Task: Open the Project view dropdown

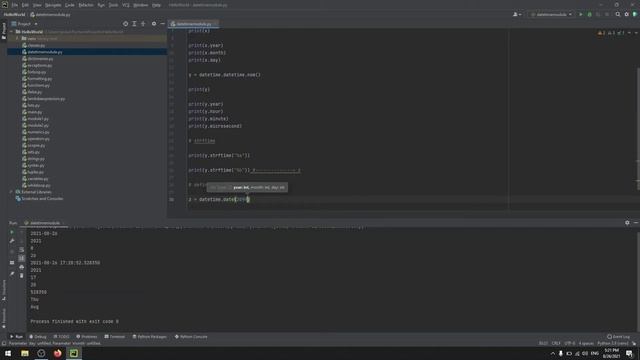Action: (25, 24)
